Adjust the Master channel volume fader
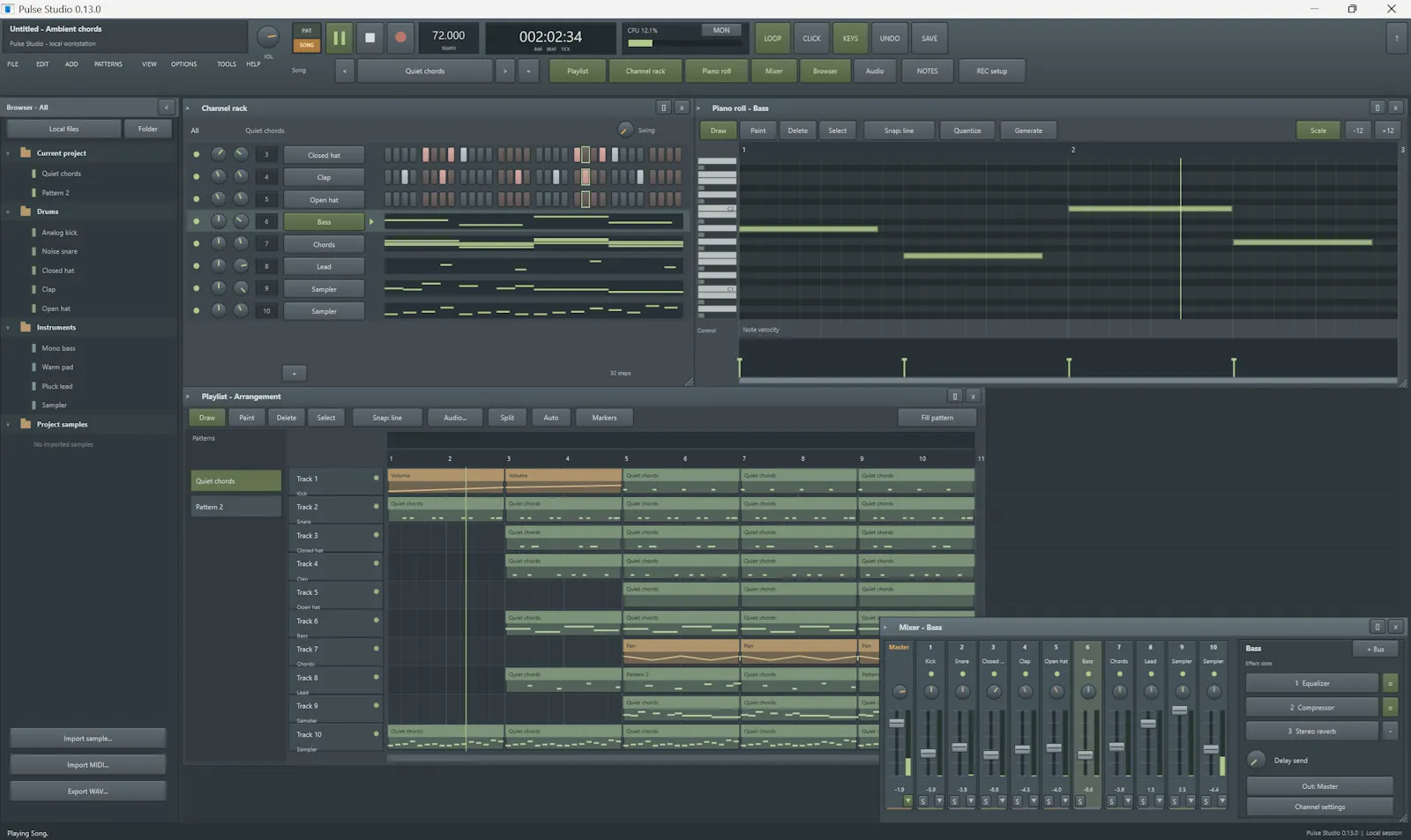 click(897, 723)
